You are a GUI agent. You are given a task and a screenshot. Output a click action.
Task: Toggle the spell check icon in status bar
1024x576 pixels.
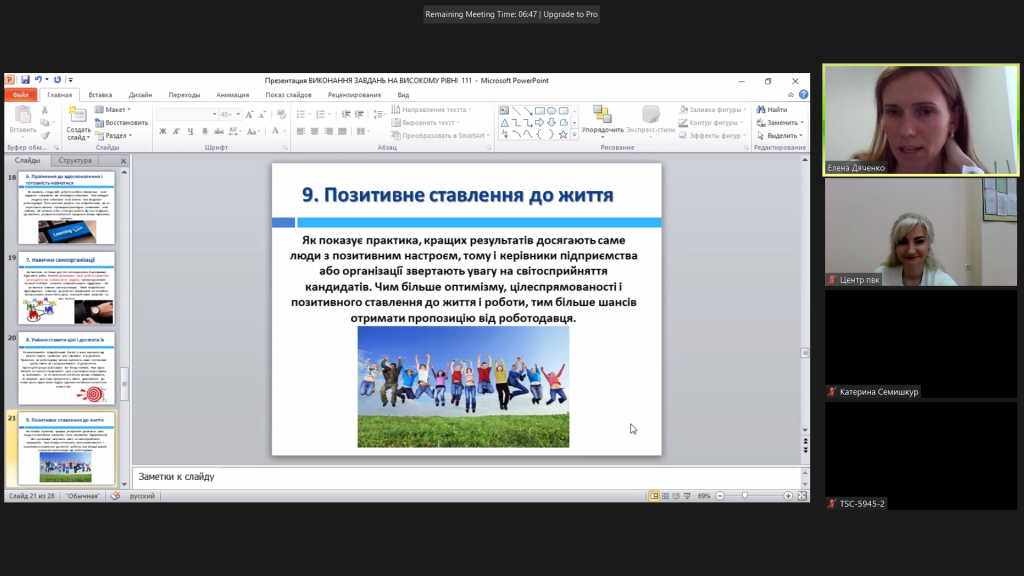click(x=115, y=496)
